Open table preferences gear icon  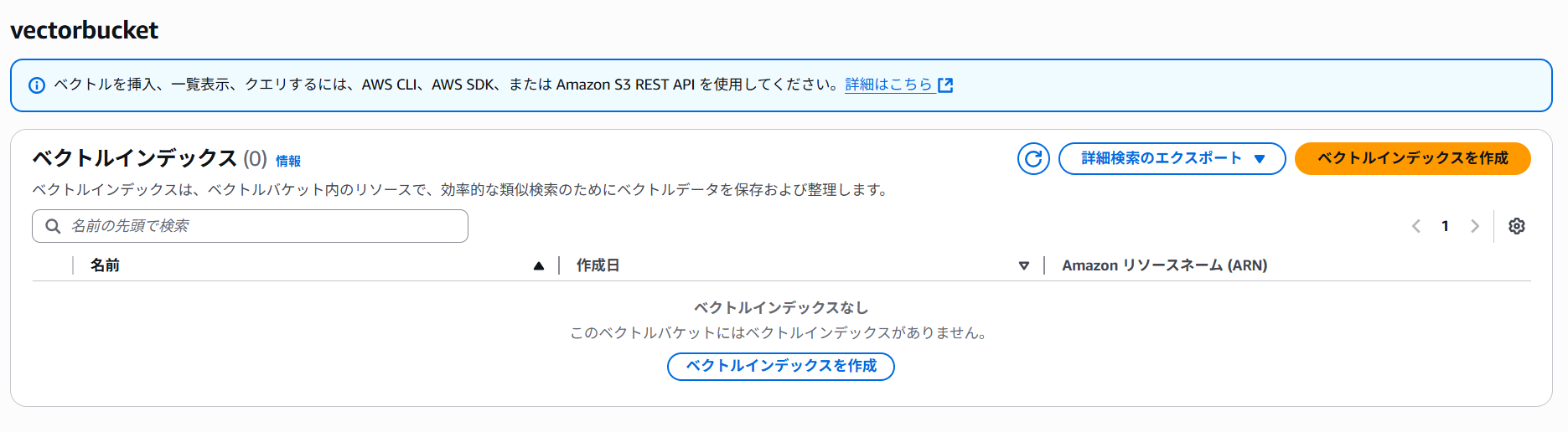(x=1516, y=226)
